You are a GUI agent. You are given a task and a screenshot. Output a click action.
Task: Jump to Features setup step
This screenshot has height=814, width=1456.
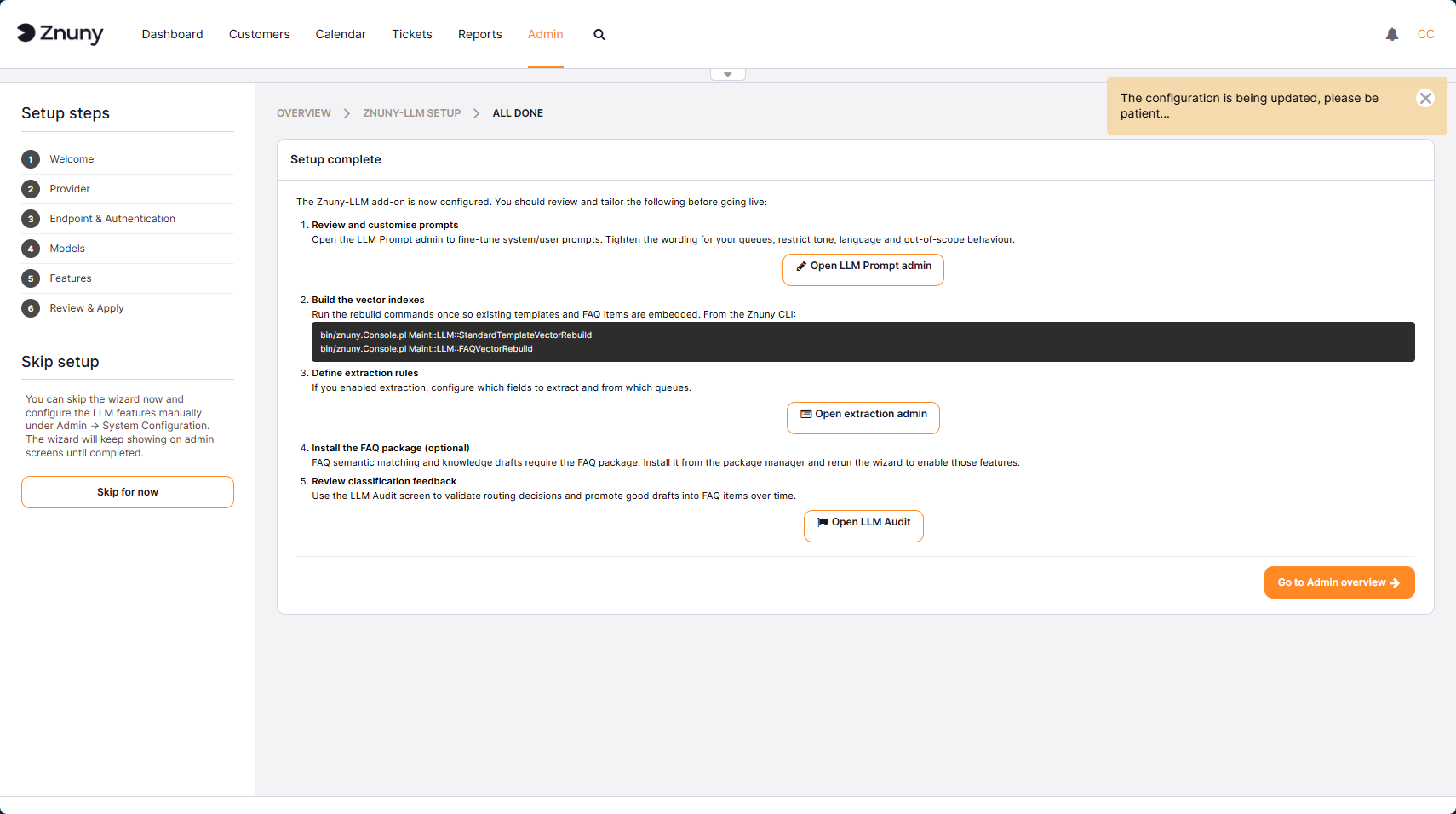71,278
